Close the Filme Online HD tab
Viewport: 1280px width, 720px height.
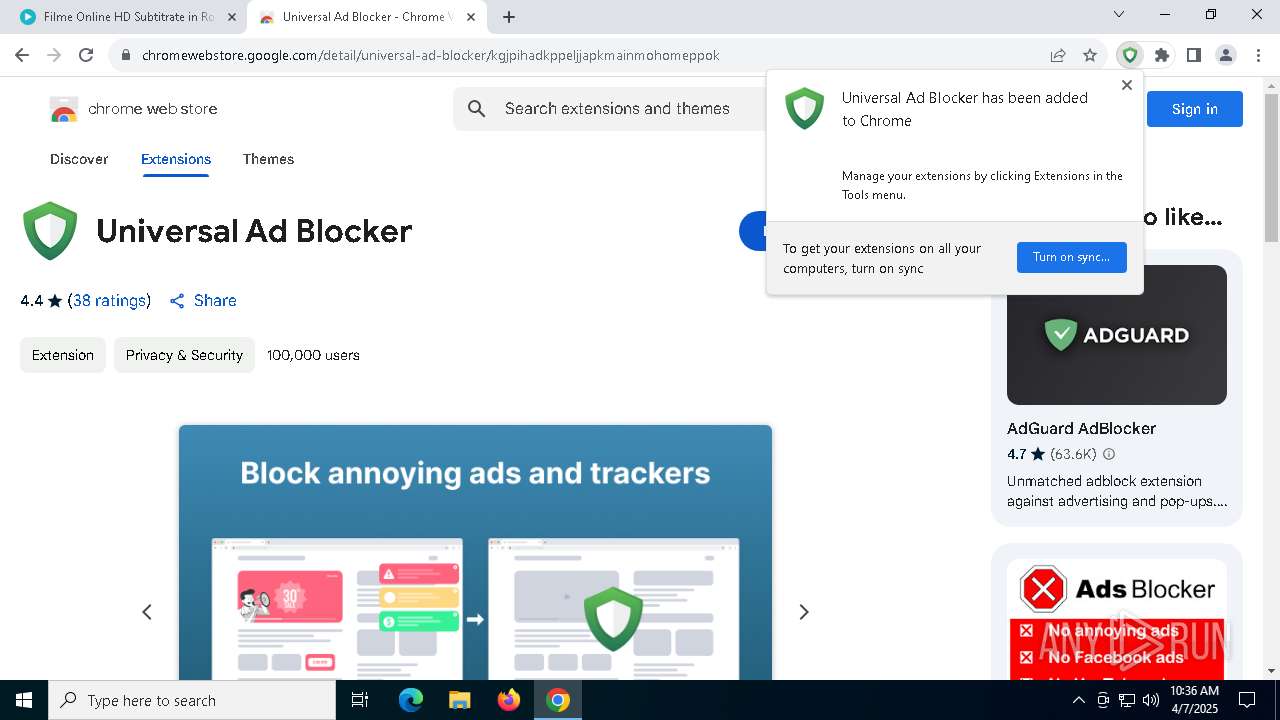[232, 17]
